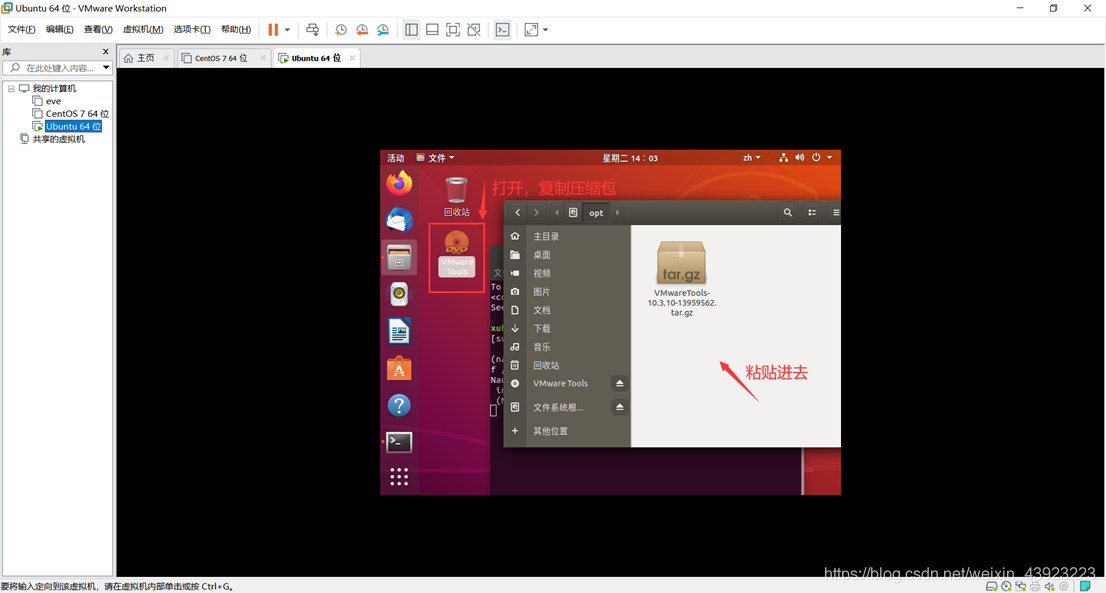Click 活动 in Ubuntu top bar

pyautogui.click(x=396, y=158)
